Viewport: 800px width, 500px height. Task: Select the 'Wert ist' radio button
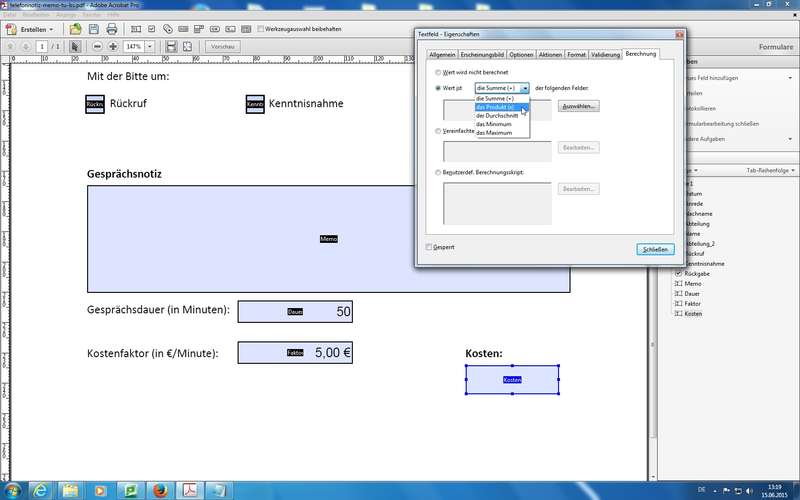438,88
